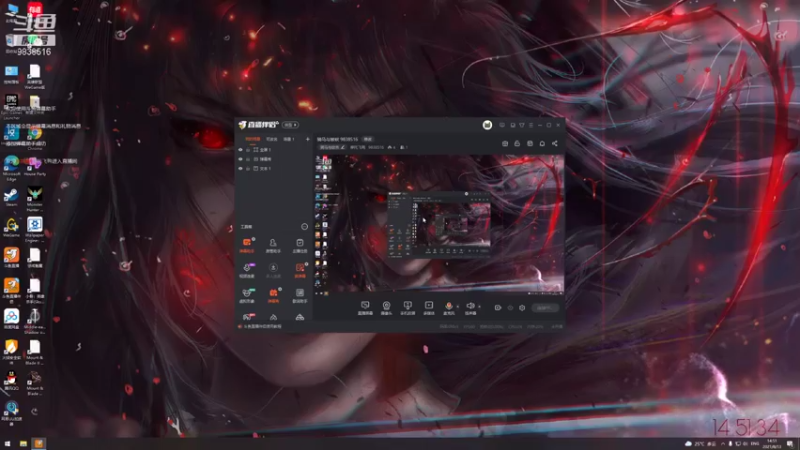Open House Party desktop shortcut
The width and height of the screenshot is (800, 450).
(x=35, y=166)
